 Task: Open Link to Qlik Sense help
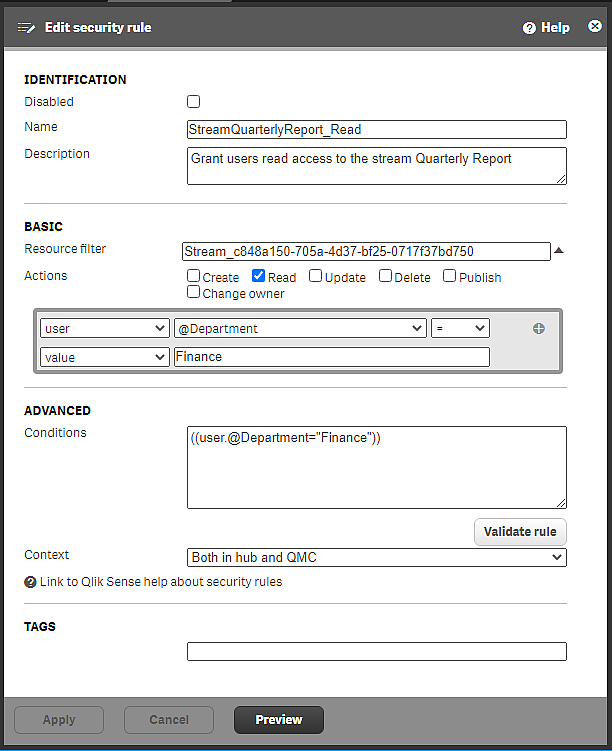[161, 582]
